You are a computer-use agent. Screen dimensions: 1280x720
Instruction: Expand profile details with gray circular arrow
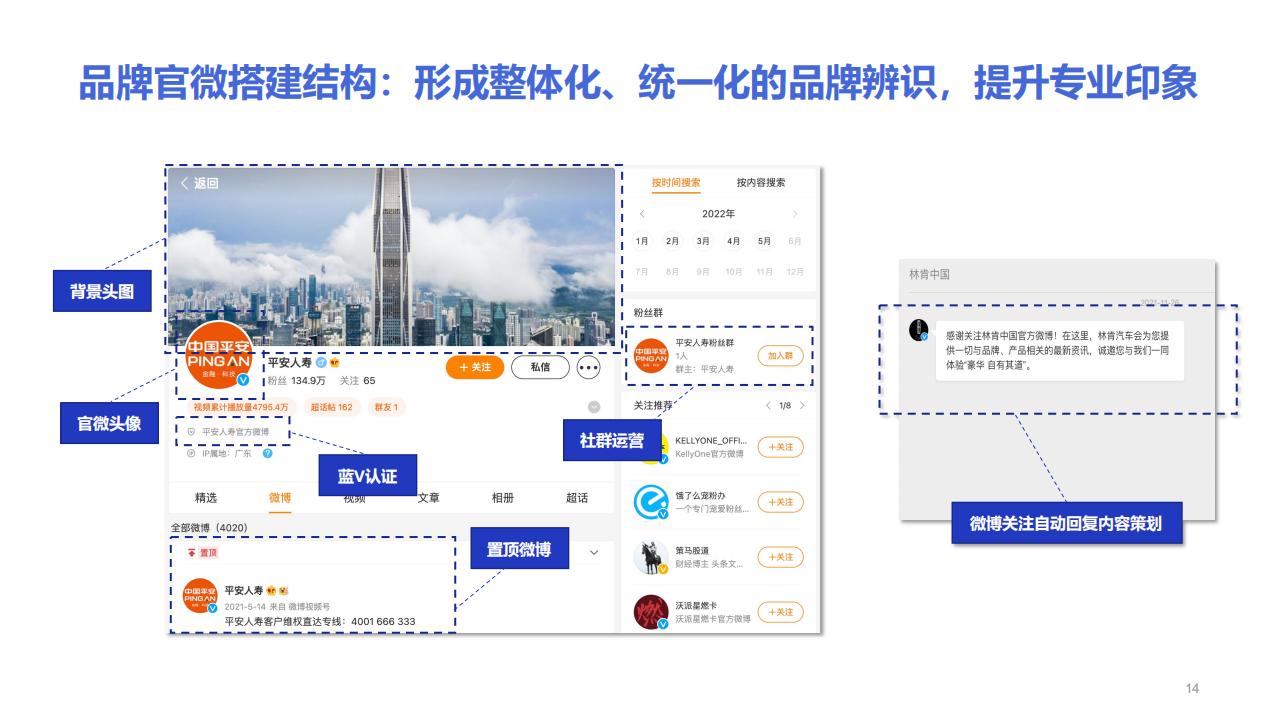[x=594, y=407]
